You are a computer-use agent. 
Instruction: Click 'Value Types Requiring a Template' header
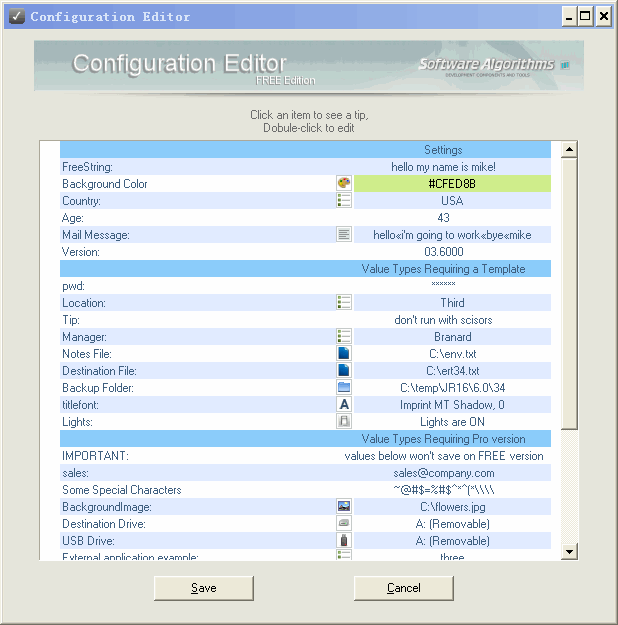305,269
